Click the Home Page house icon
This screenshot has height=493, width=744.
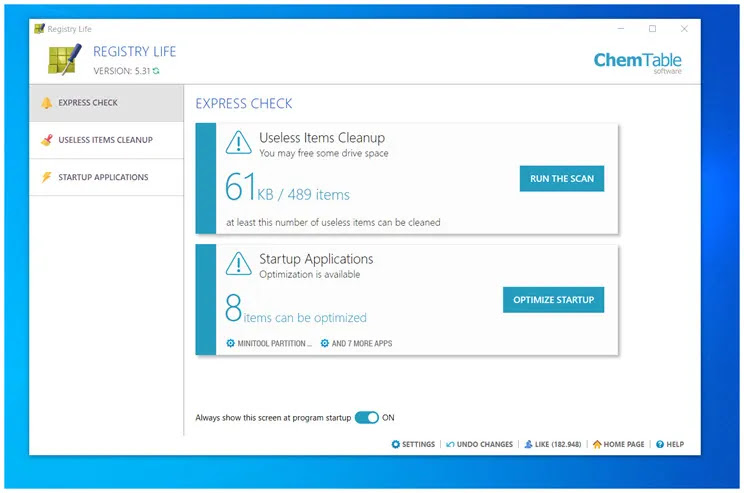[x=597, y=444]
